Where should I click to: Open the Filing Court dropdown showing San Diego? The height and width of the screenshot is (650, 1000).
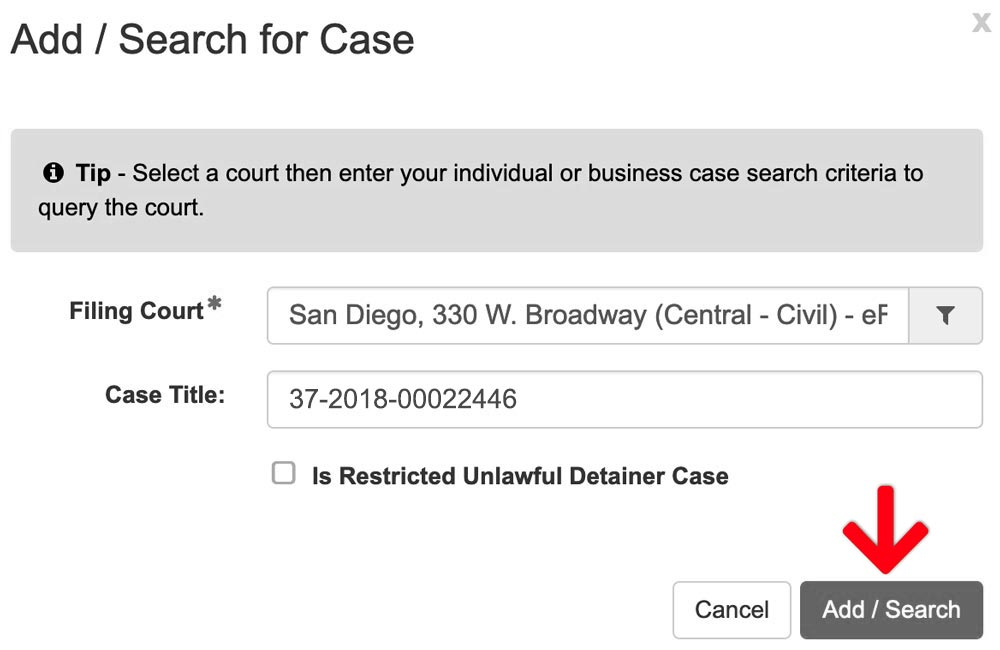pos(587,316)
